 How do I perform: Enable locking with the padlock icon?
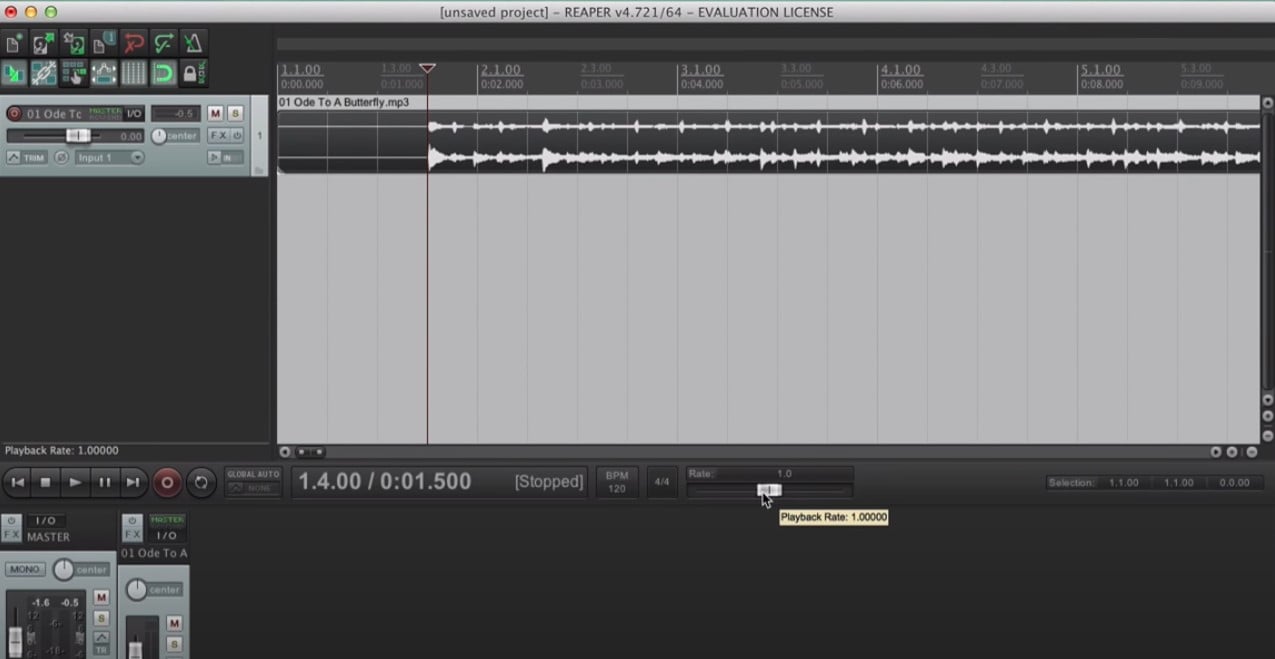pos(190,74)
